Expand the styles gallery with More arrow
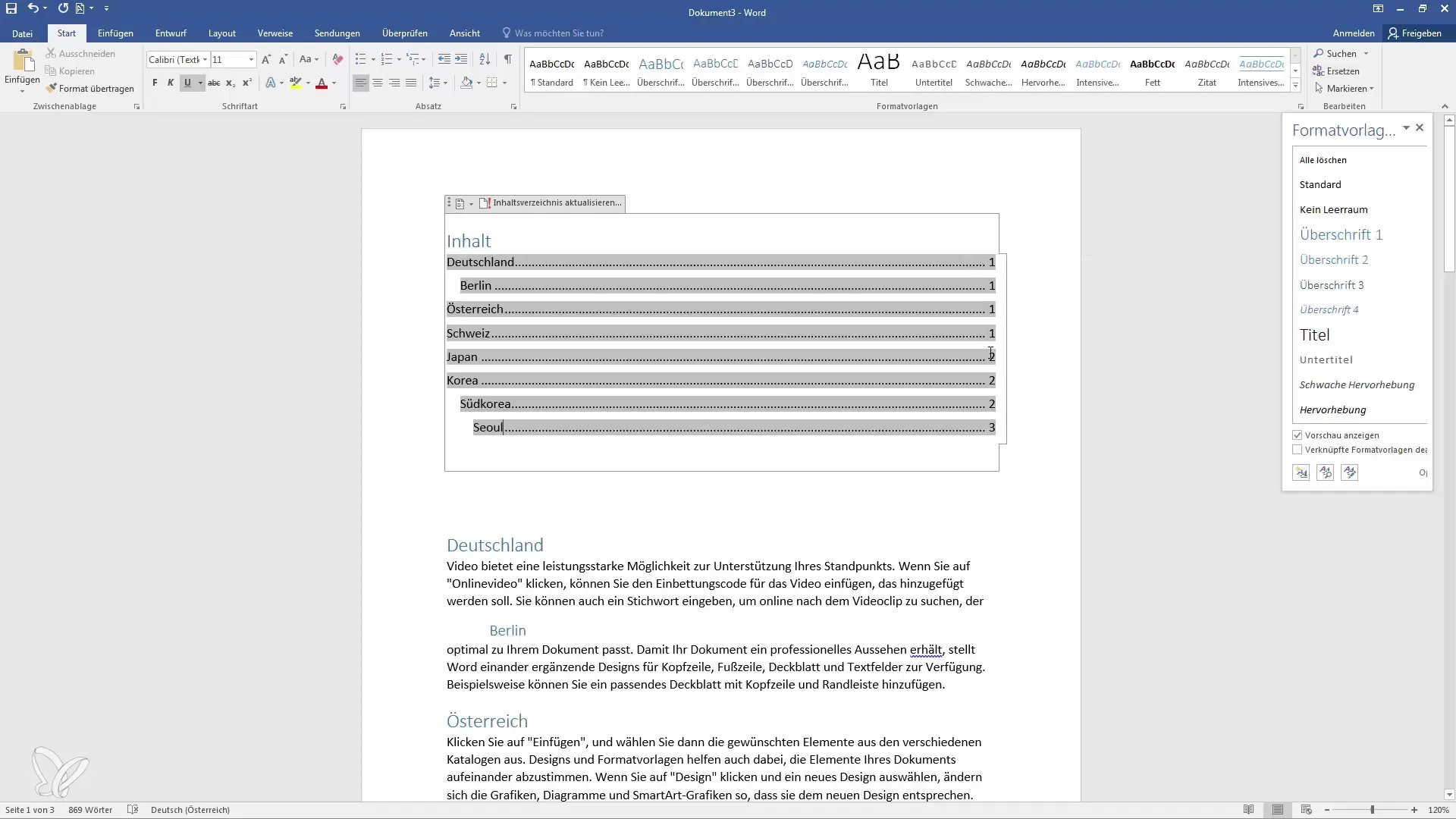Viewport: 1456px width, 819px height. [x=1295, y=86]
